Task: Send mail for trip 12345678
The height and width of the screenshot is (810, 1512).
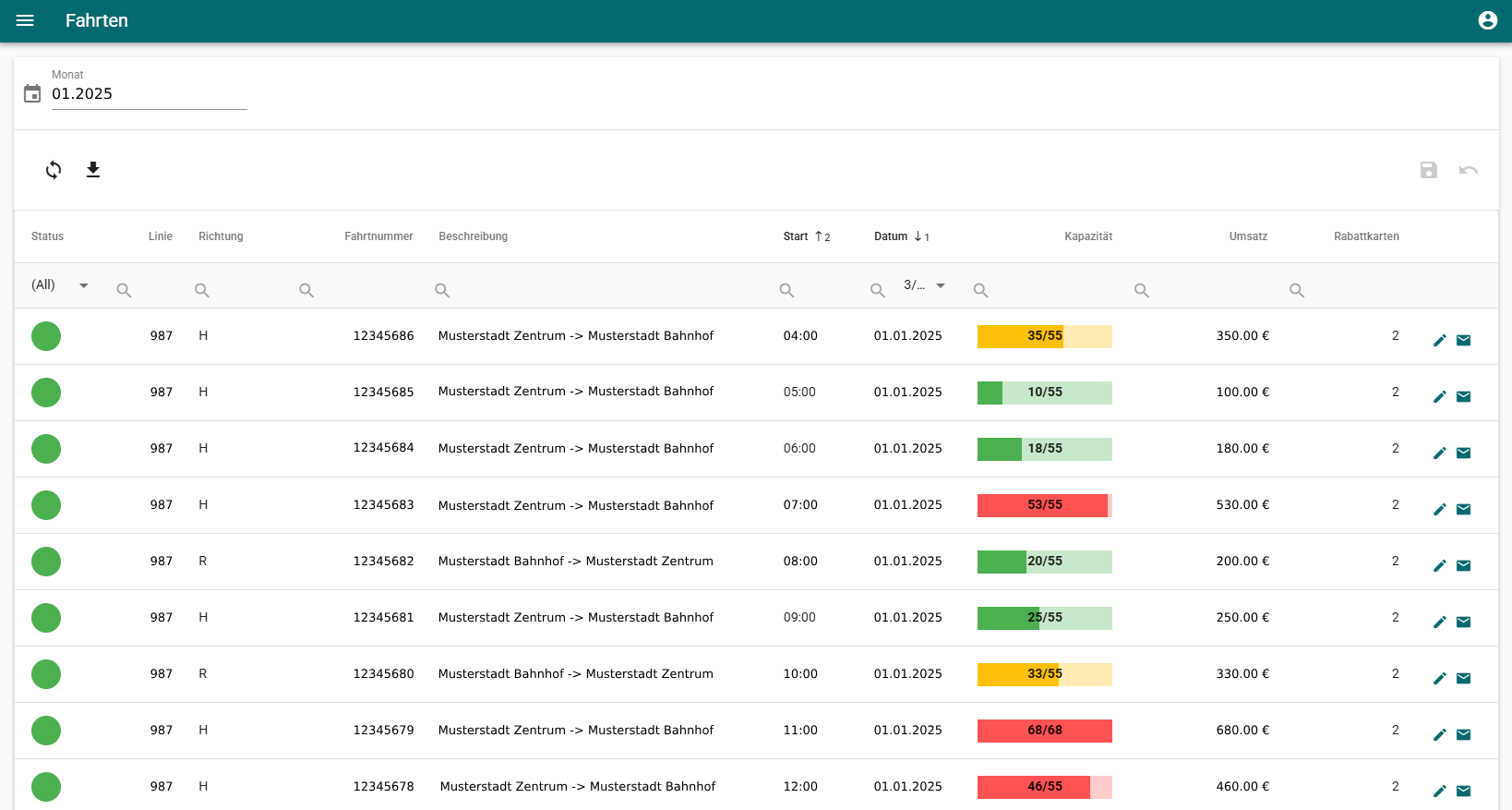Action: (1464, 792)
